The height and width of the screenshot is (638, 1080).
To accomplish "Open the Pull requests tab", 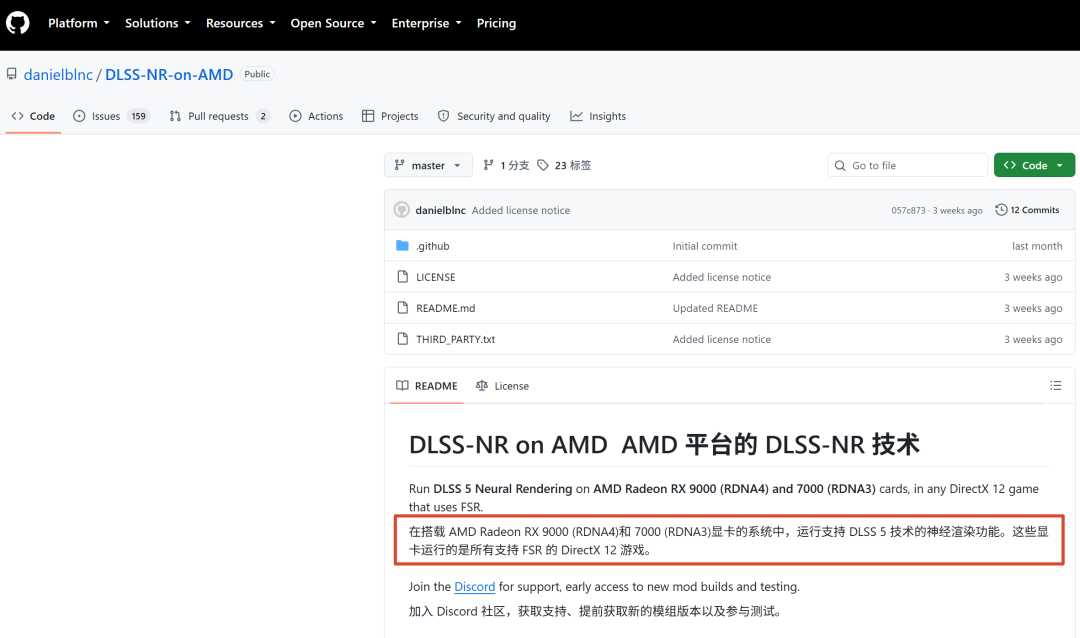I will 220,116.
